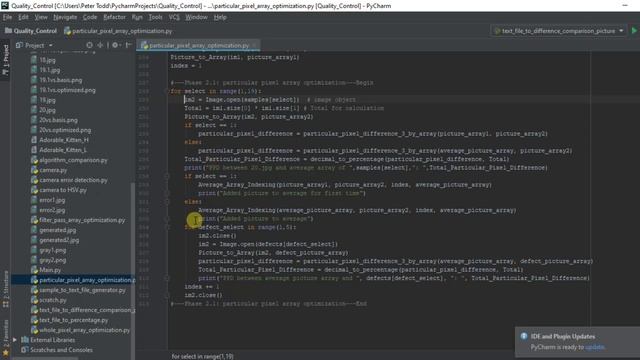640x360 pixels.
Task: Click the collapse all icon in Project panel
Action: [100, 45]
